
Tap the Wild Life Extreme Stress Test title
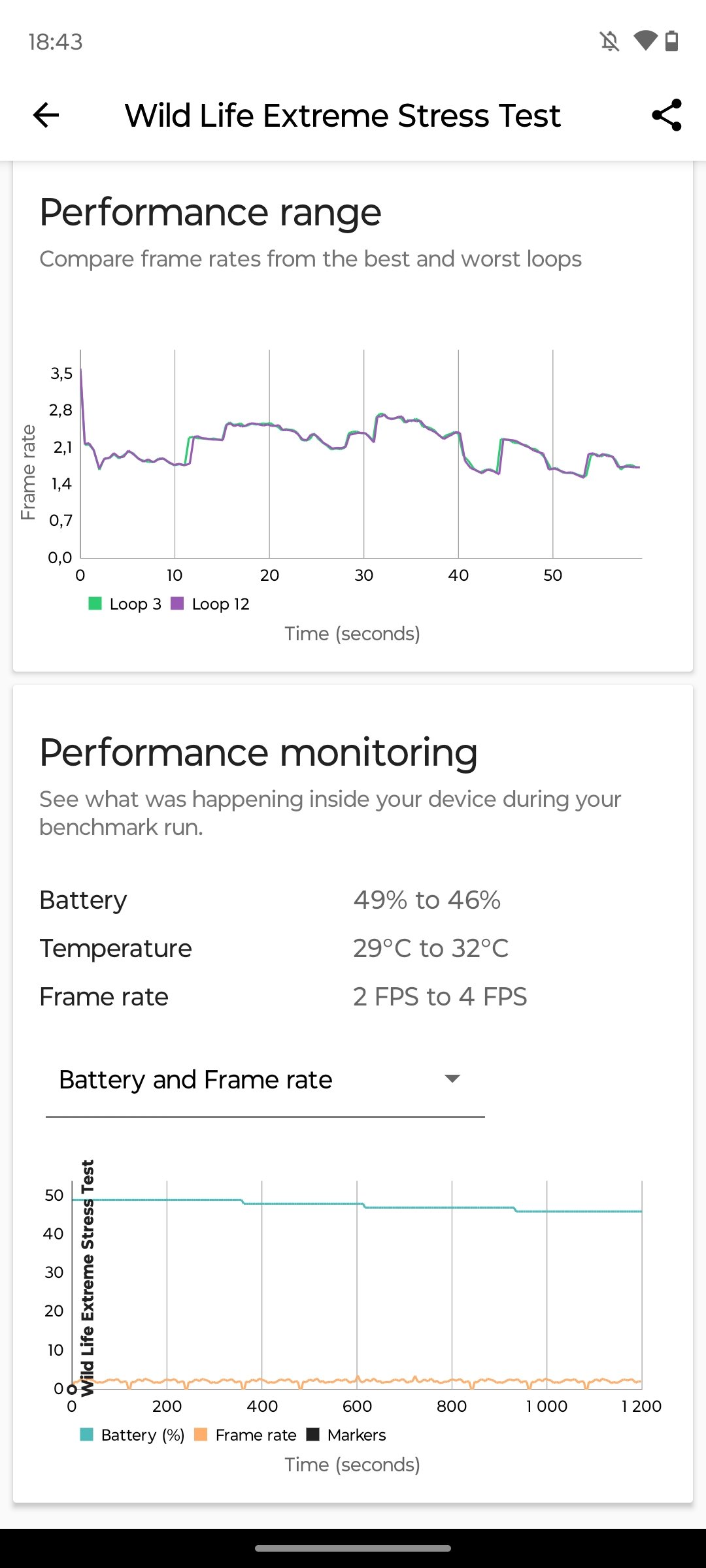point(343,116)
